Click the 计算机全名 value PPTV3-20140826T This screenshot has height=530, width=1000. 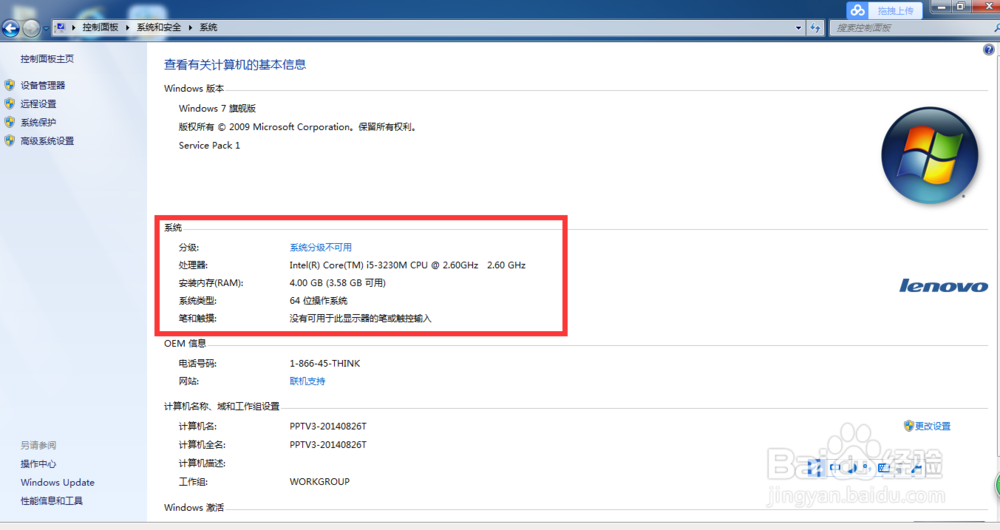click(x=328, y=445)
